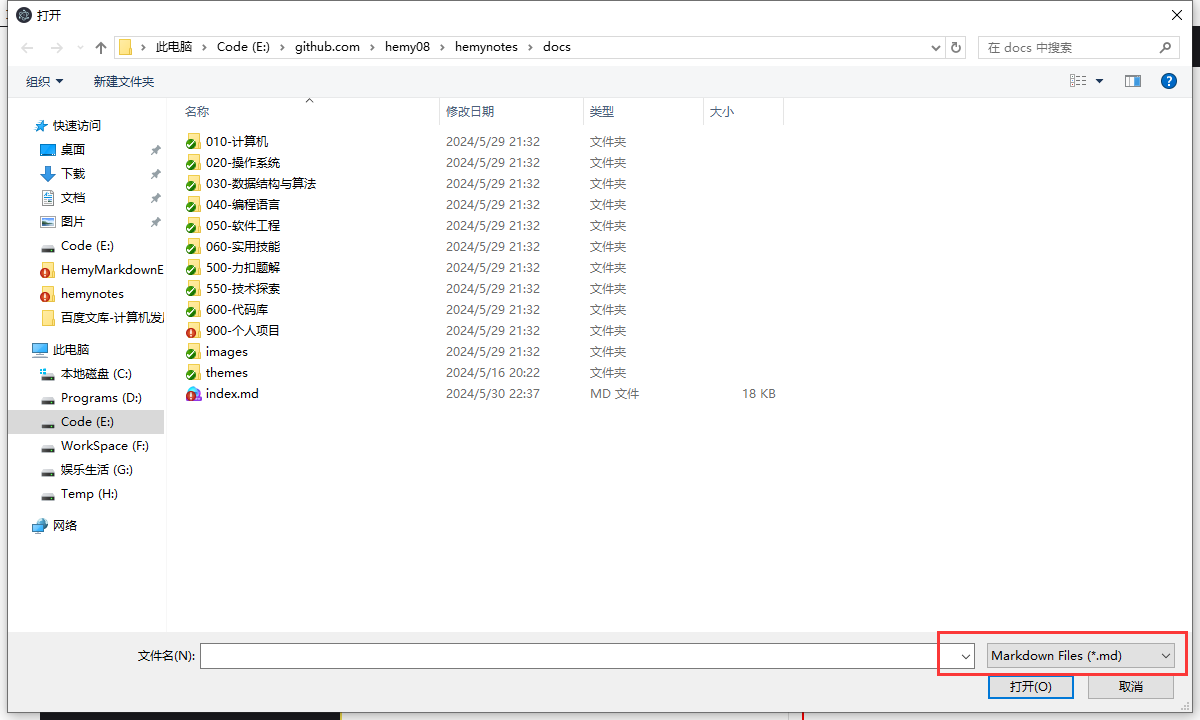Click 新建文件夹 new folder button
Screen dimensions: 1200x720
click(x=124, y=81)
